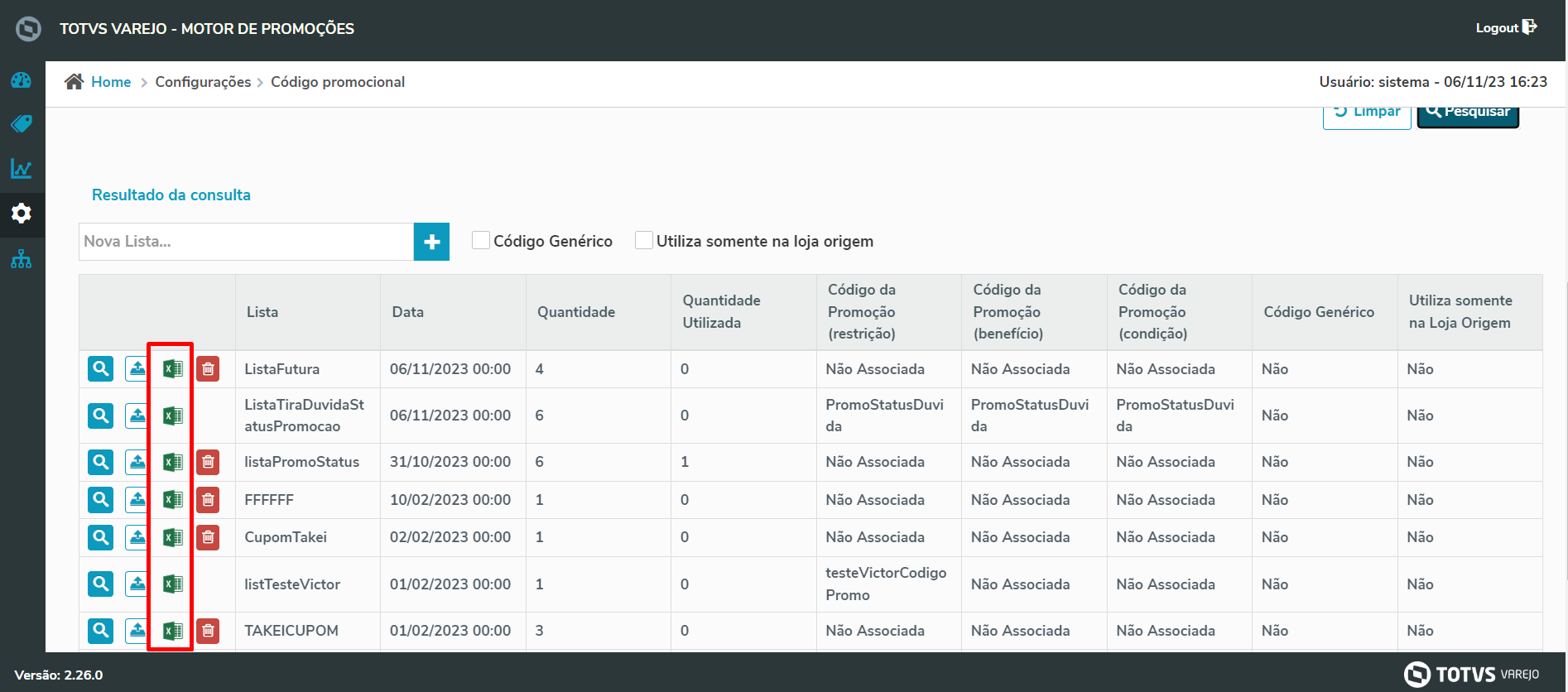Click the TOTVS logo in the top bar
Viewport: 1568px width, 692px height.
point(28,28)
